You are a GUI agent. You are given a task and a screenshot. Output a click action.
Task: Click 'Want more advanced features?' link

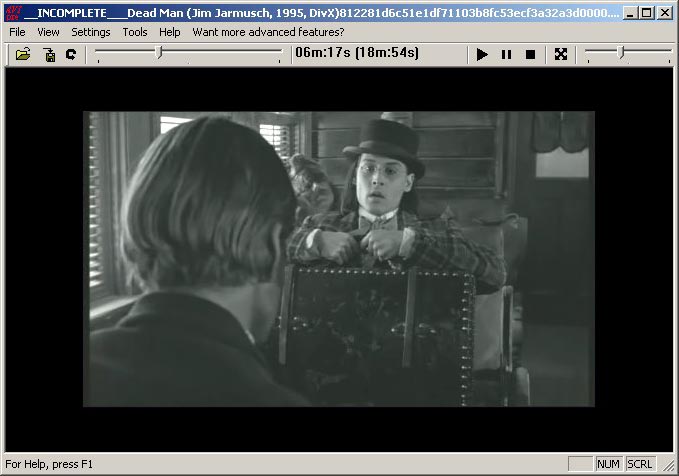[268, 32]
